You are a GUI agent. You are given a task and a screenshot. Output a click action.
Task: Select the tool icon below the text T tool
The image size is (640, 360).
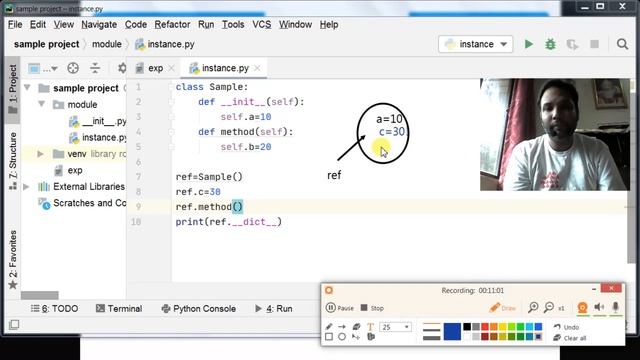click(x=371, y=337)
